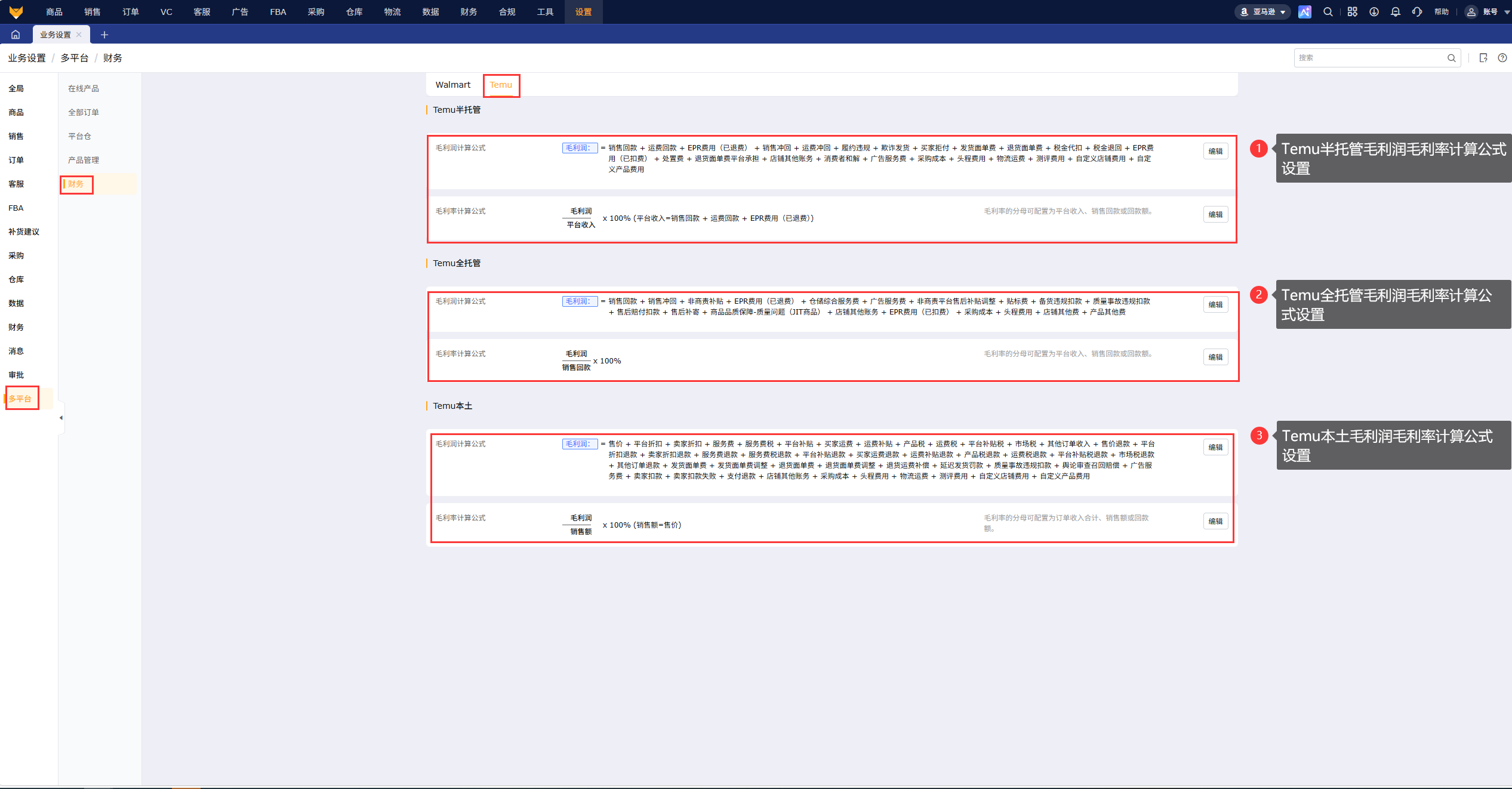The width and height of the screenshot is (1512, 789).
Task: Edit Temu全托管 毛利润计算公式
Action: pyautogui.click(x=1215, y=305)
